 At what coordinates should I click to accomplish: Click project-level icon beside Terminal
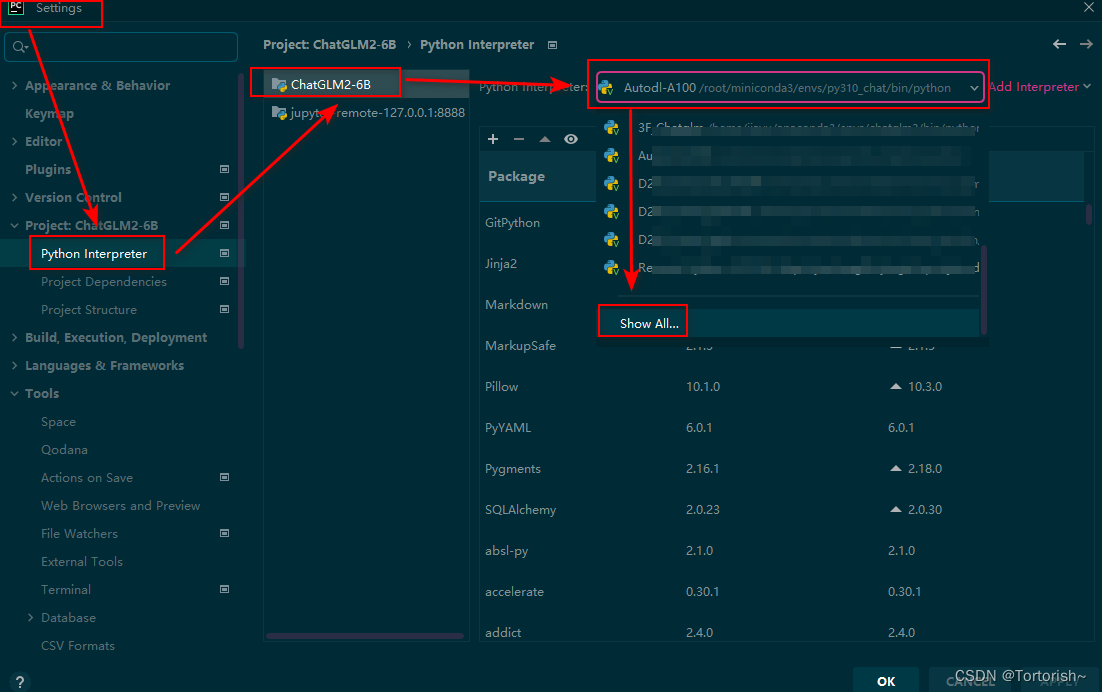click(x=224, y=589)
